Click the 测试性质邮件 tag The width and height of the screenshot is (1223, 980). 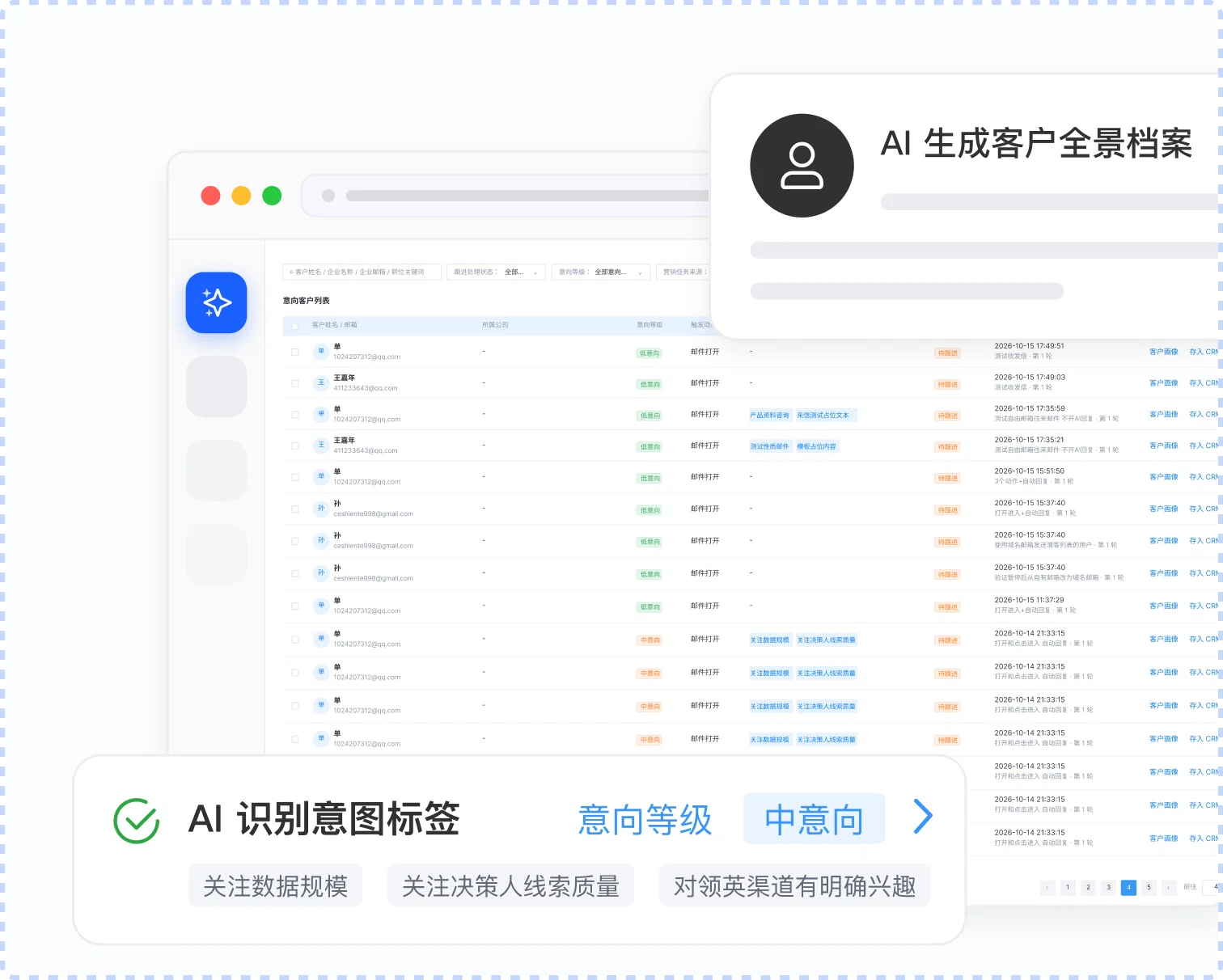point(769,446)
